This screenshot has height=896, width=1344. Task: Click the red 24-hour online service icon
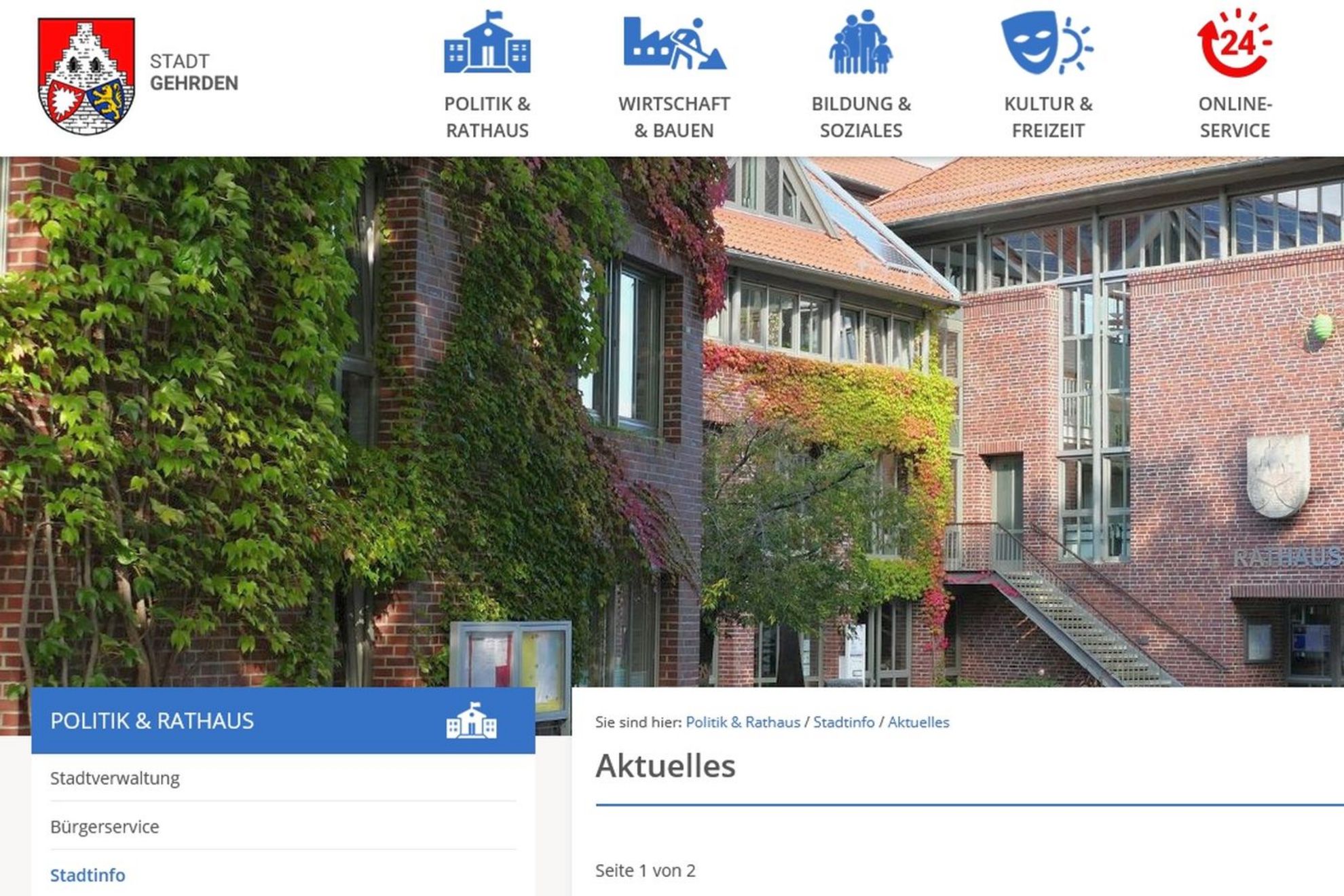pyautogui.click(x=1234, y=42)
